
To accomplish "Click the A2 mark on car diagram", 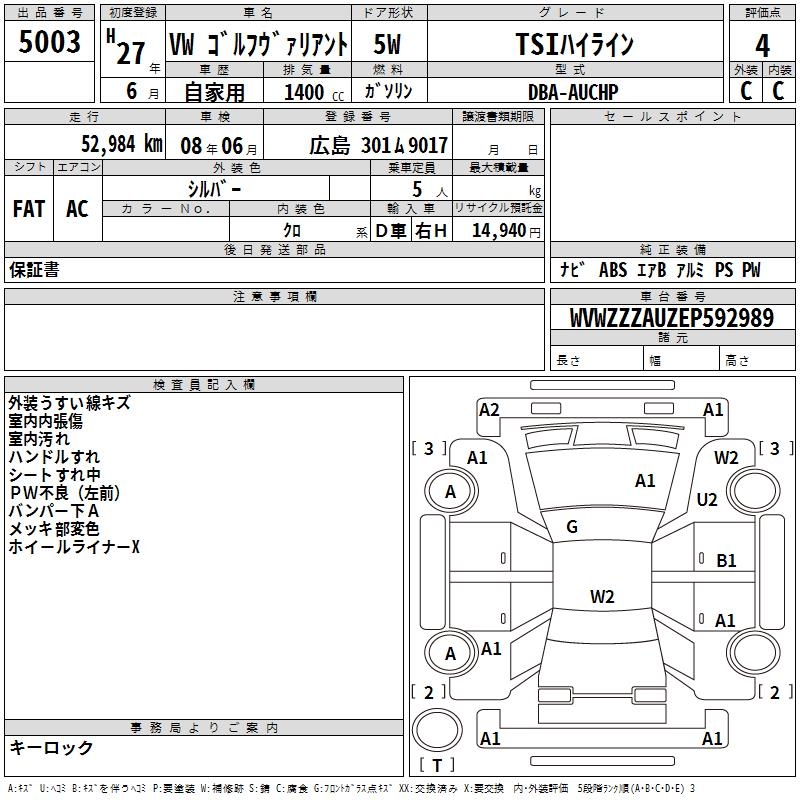I will [489, 410].
